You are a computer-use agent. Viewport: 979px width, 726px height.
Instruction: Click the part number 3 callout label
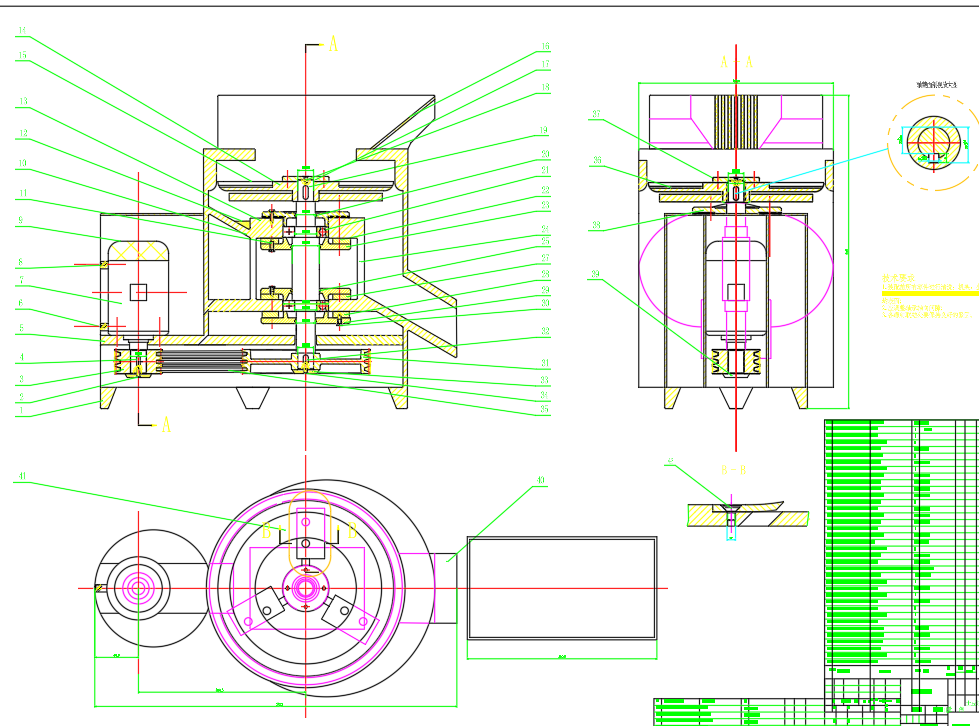(21, 378)
